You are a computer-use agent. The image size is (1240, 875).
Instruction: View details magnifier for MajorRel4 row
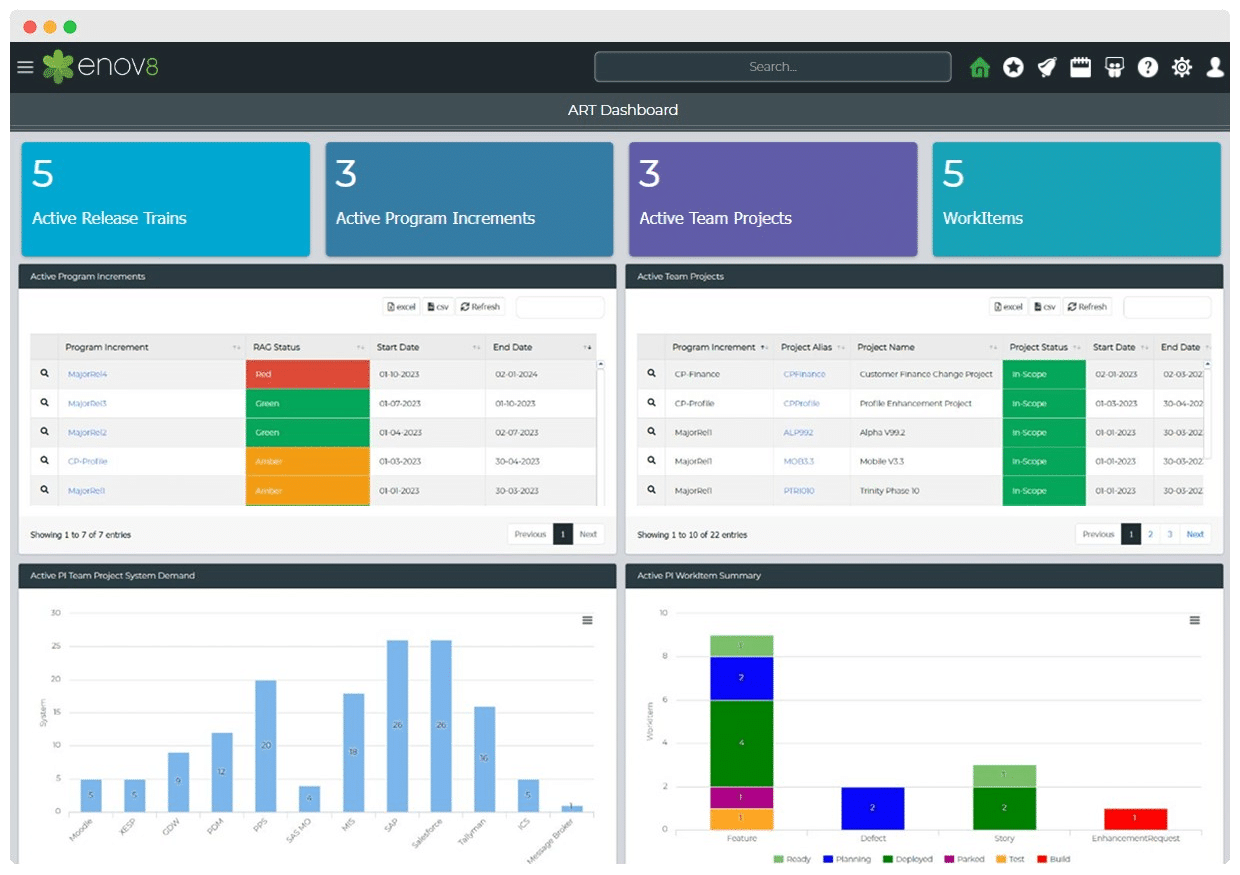(x=44, y=374)
